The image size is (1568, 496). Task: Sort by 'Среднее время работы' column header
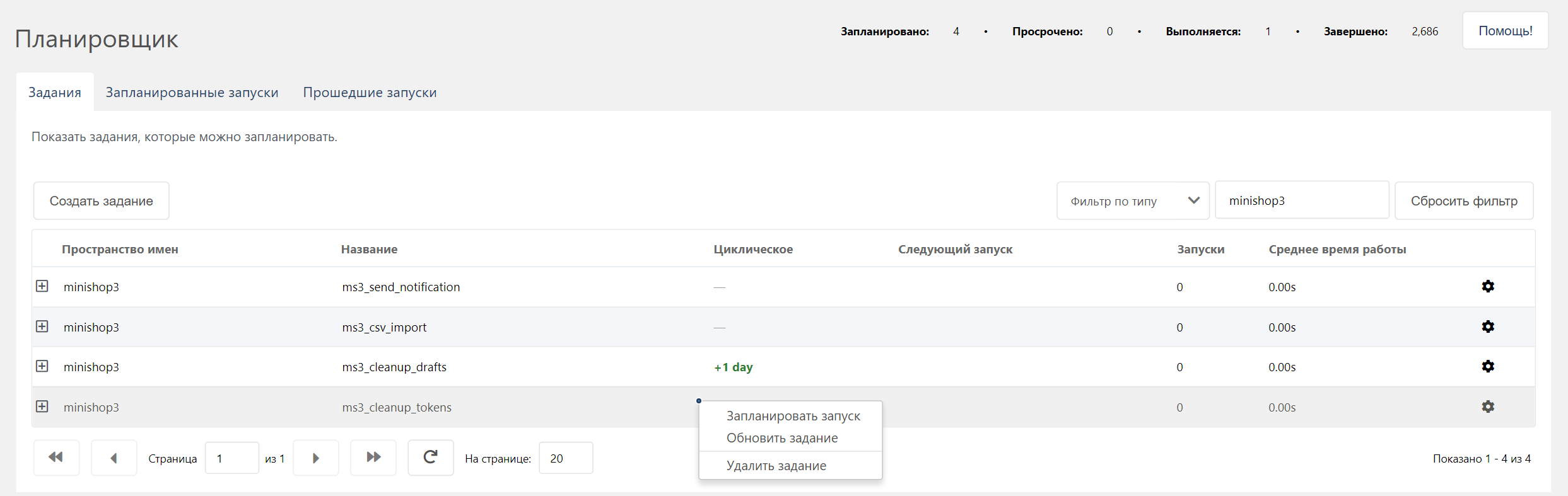[x=1337, y=249]
